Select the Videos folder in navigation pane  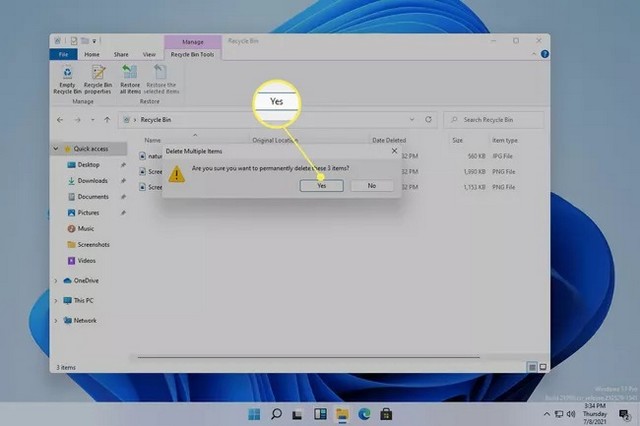click(86, 260)
